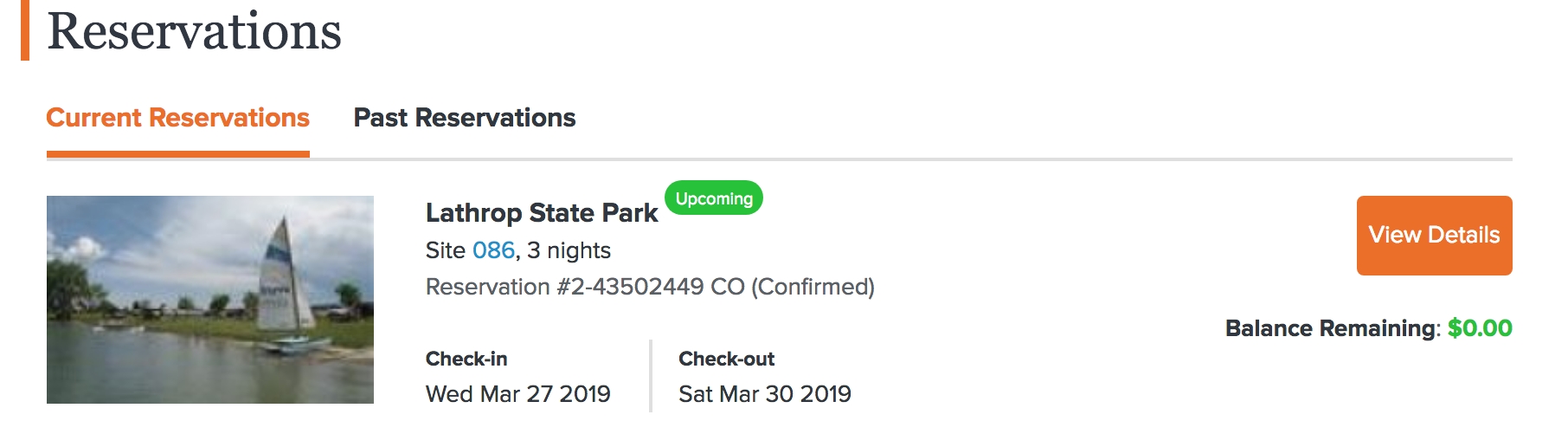Open site 086 link
Screen dimensions: 1568x447
(x=493, y=250)
